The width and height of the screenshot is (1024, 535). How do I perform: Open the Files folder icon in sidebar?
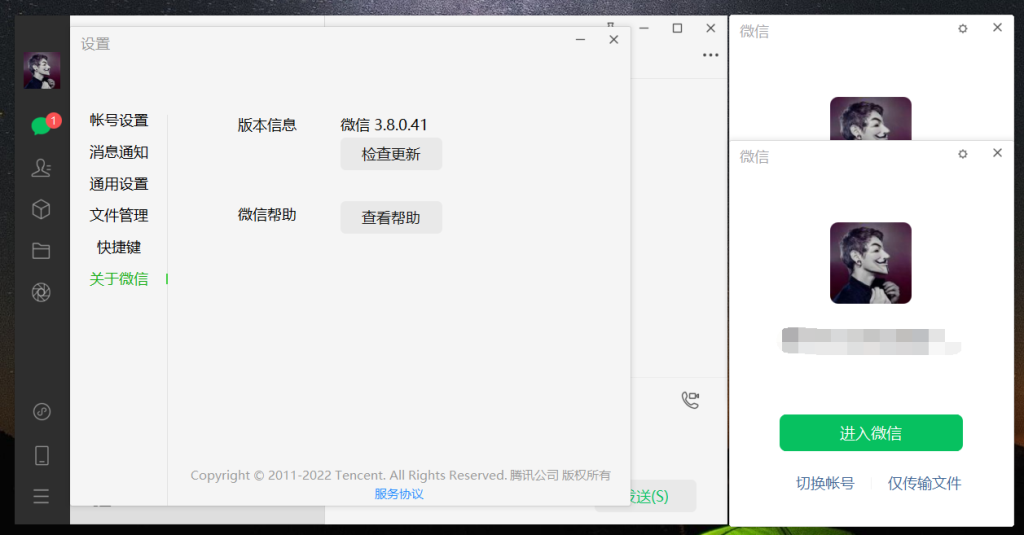(x=41, y=251)
